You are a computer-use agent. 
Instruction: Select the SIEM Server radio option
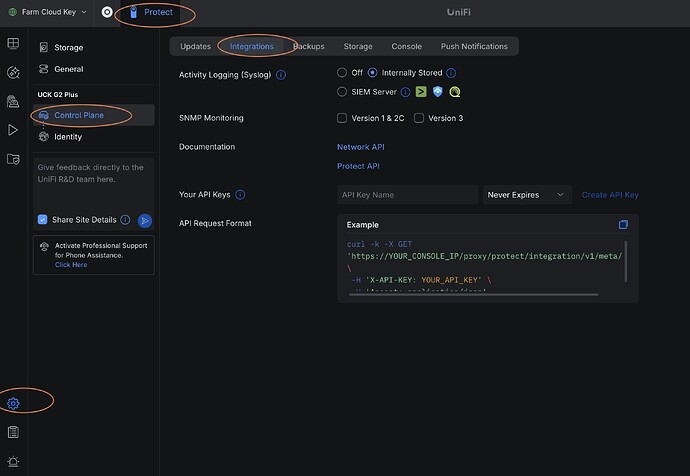[x=343, y=92]
